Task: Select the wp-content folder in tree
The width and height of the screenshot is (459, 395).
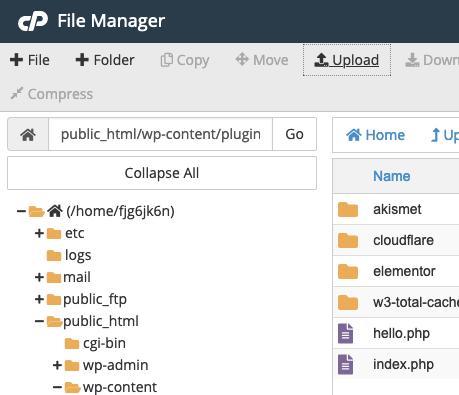Action: pyautogui.click(x=120, y=387)
